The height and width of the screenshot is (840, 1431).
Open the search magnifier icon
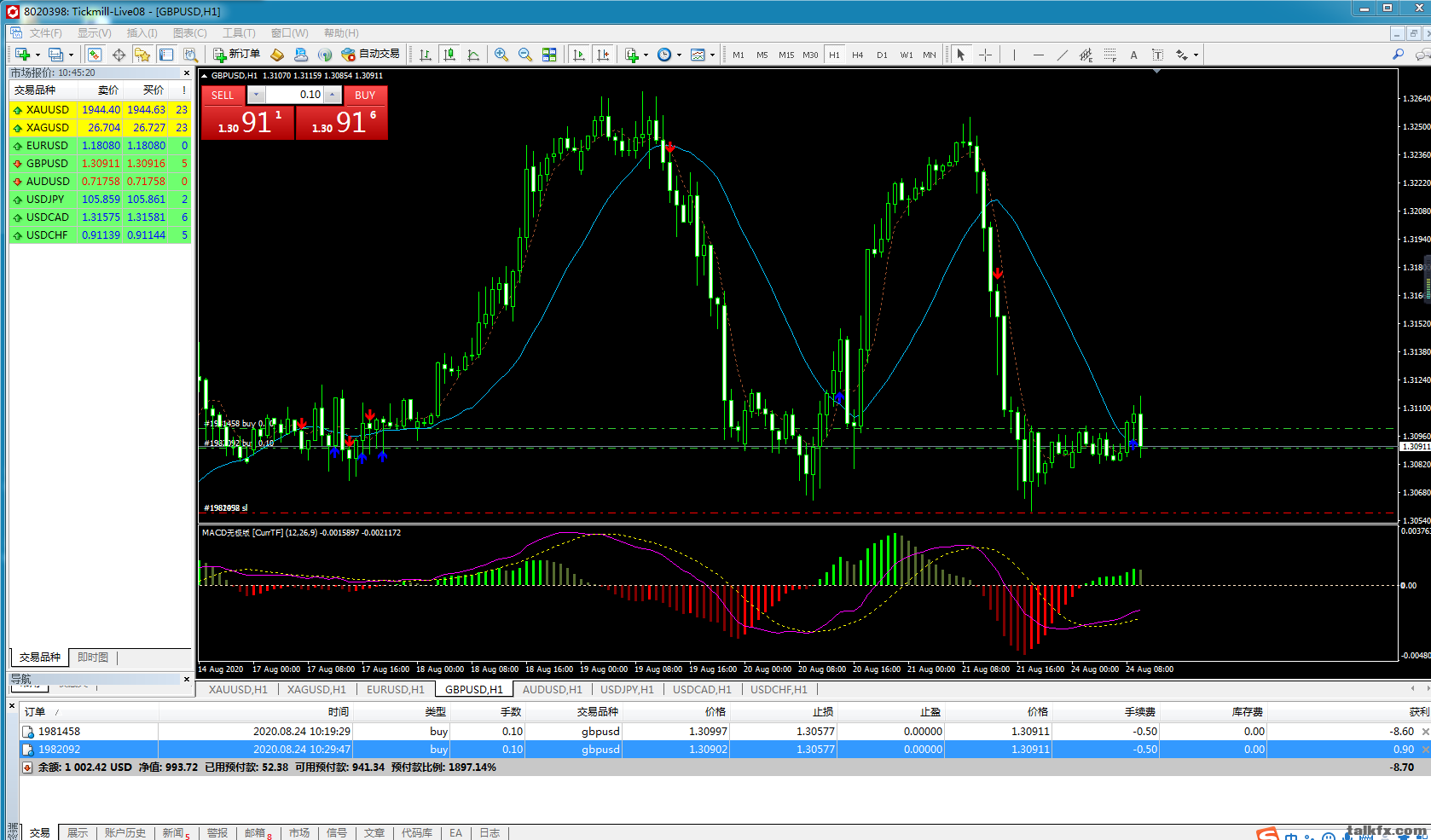(x=1398, y=55)
